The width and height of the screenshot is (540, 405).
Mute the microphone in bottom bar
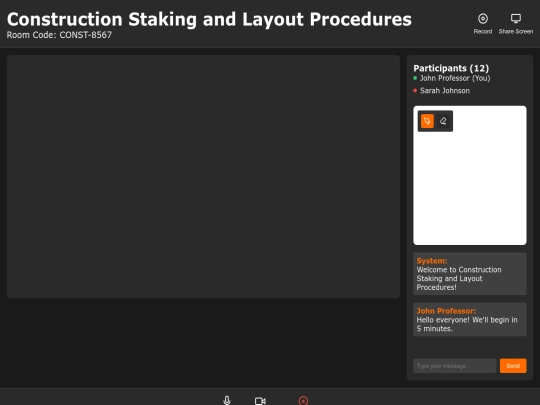[227, 400]
